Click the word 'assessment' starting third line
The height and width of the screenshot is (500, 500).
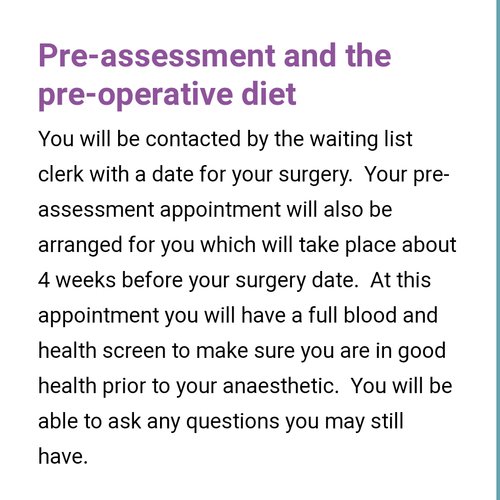[96, 210]
